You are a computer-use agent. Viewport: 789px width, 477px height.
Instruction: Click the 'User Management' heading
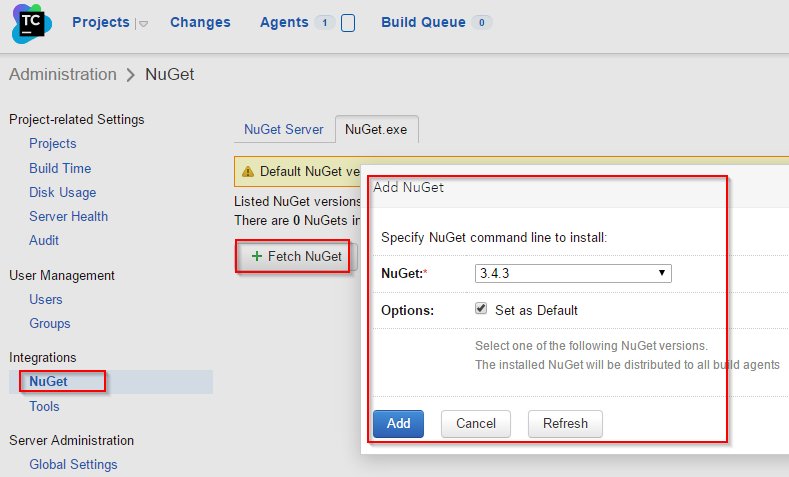coord(62,275)
